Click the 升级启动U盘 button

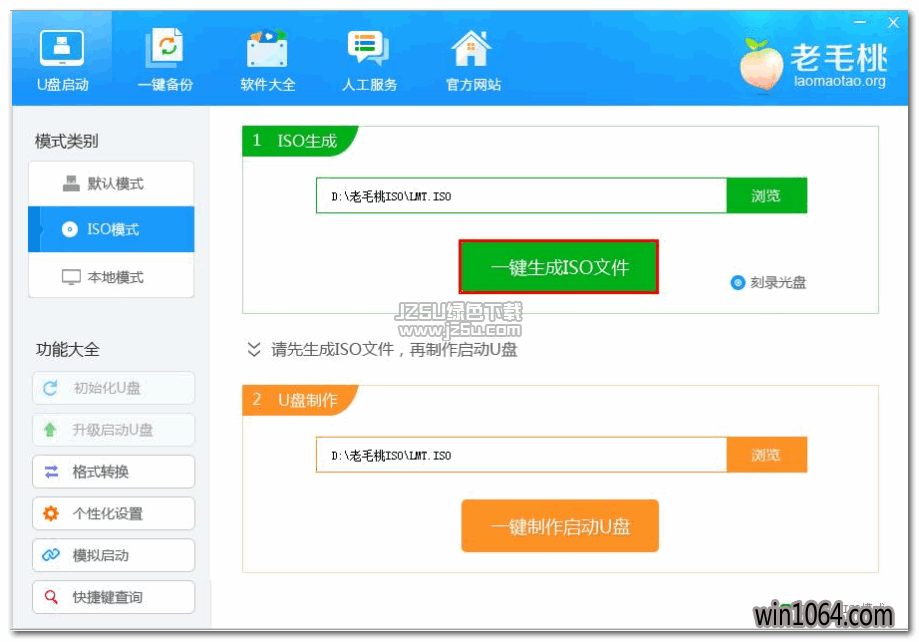pos(113,430)
